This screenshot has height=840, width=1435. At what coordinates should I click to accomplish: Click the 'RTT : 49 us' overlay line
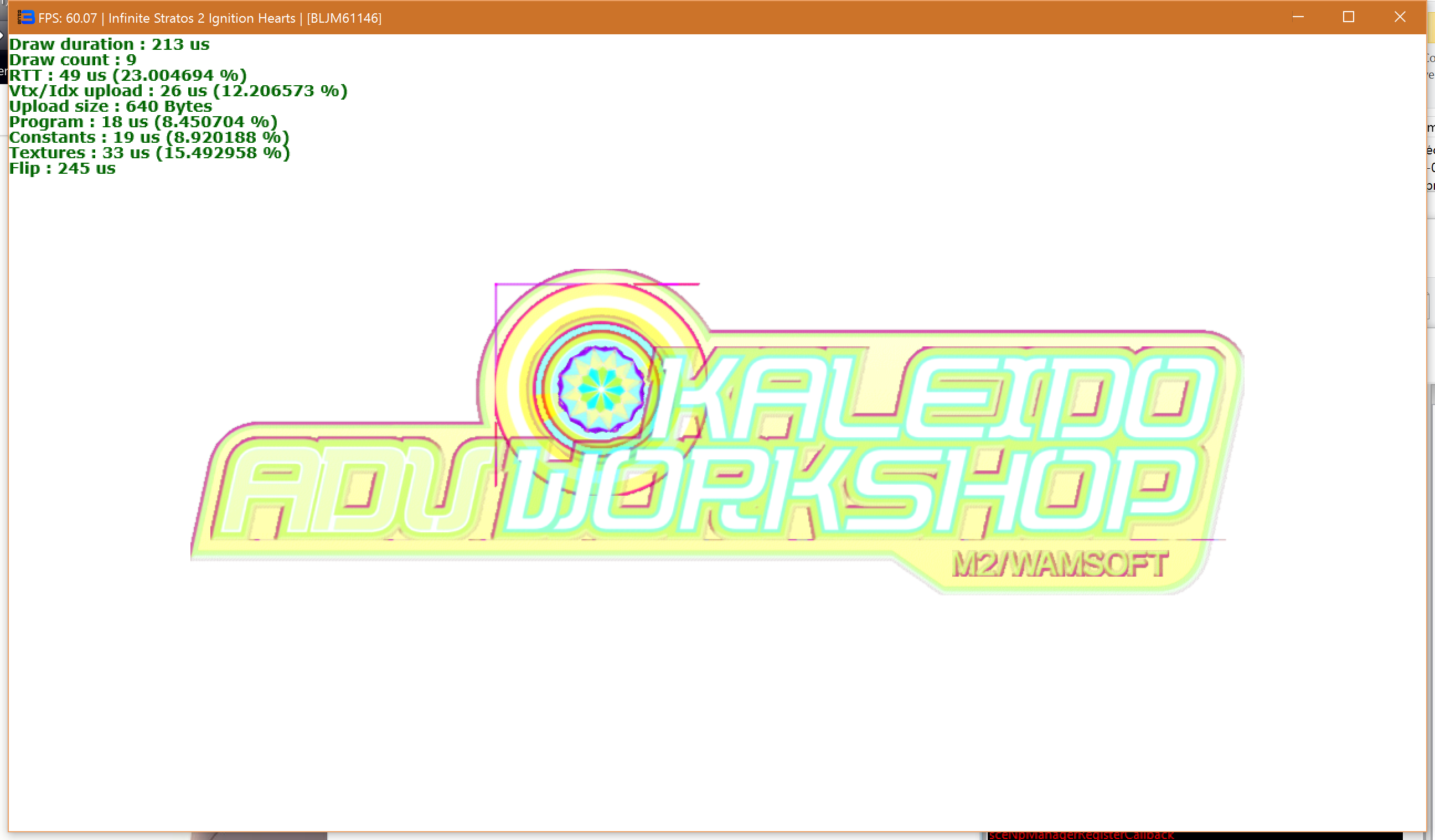(128, 75)
